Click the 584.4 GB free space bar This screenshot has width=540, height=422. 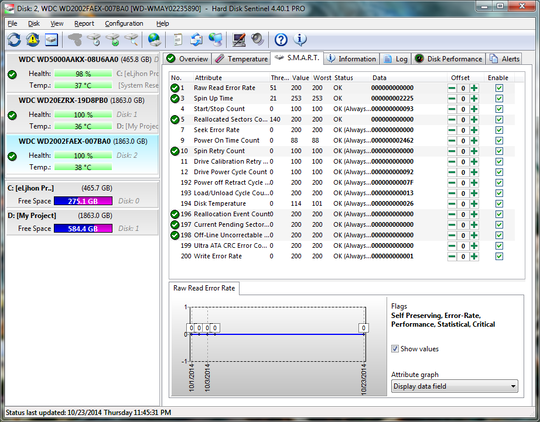(x=83, y=228)
